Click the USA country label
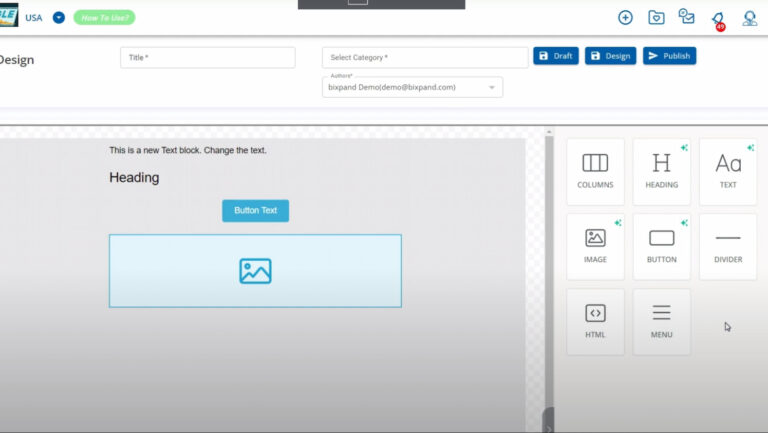This screenshot has width=768, height=433. (x=34, y=18)
